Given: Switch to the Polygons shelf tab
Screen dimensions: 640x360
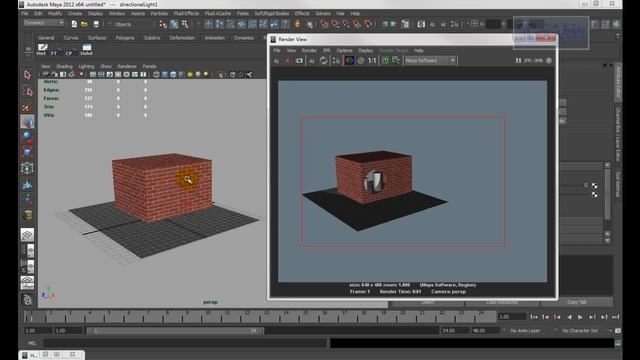Looking at the screenshot, I should click(125, 38).
